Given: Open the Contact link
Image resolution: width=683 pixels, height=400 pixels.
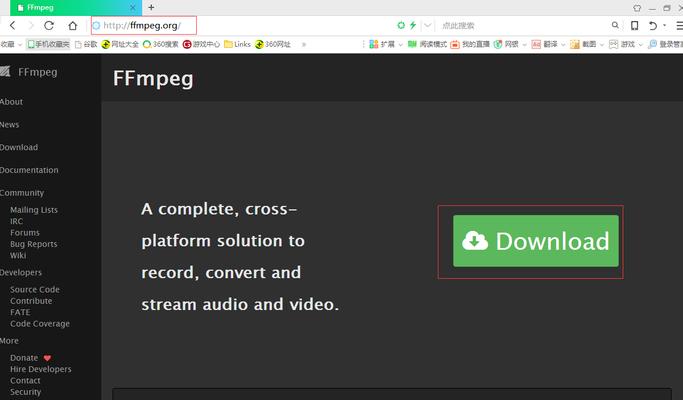Looking at the screenshot, I should pyautogui.click(x=25, y=380).
